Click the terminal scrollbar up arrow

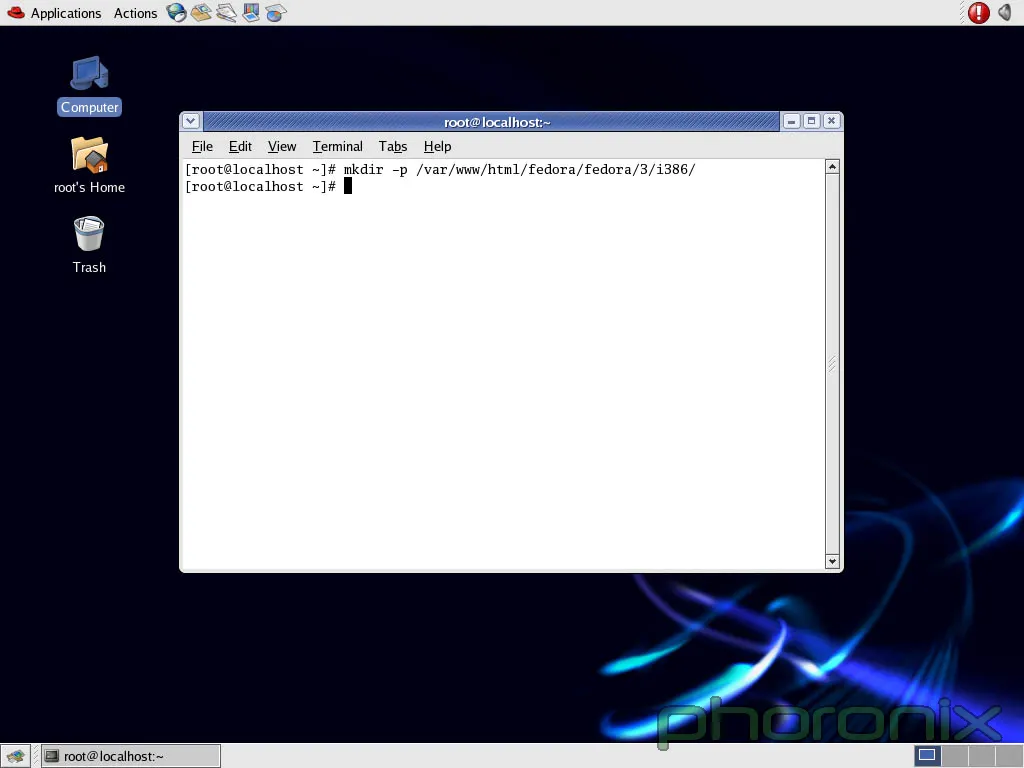point(832,167)
